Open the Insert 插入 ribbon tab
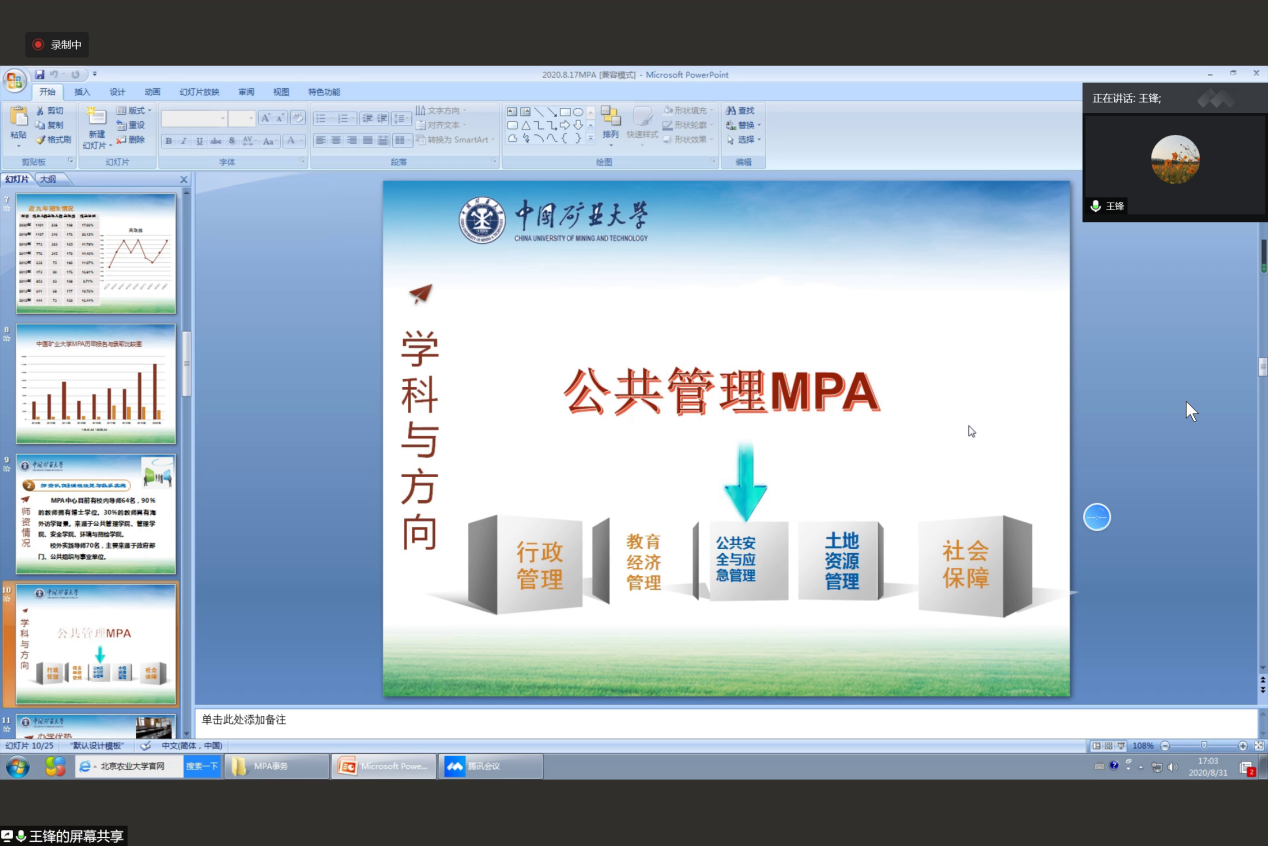The width and height of the screenshot is (1268, 846). pyautogui.click(x=82, y=92)
